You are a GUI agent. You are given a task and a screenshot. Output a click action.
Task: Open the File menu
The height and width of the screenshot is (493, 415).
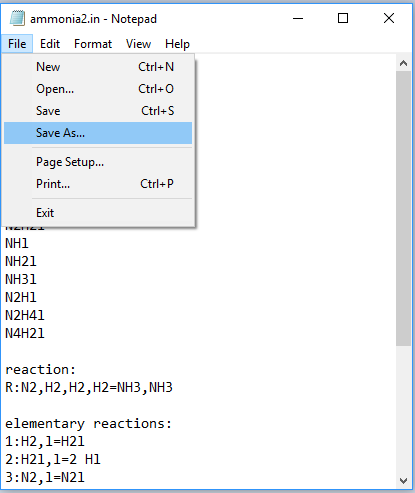click(17, 44)
